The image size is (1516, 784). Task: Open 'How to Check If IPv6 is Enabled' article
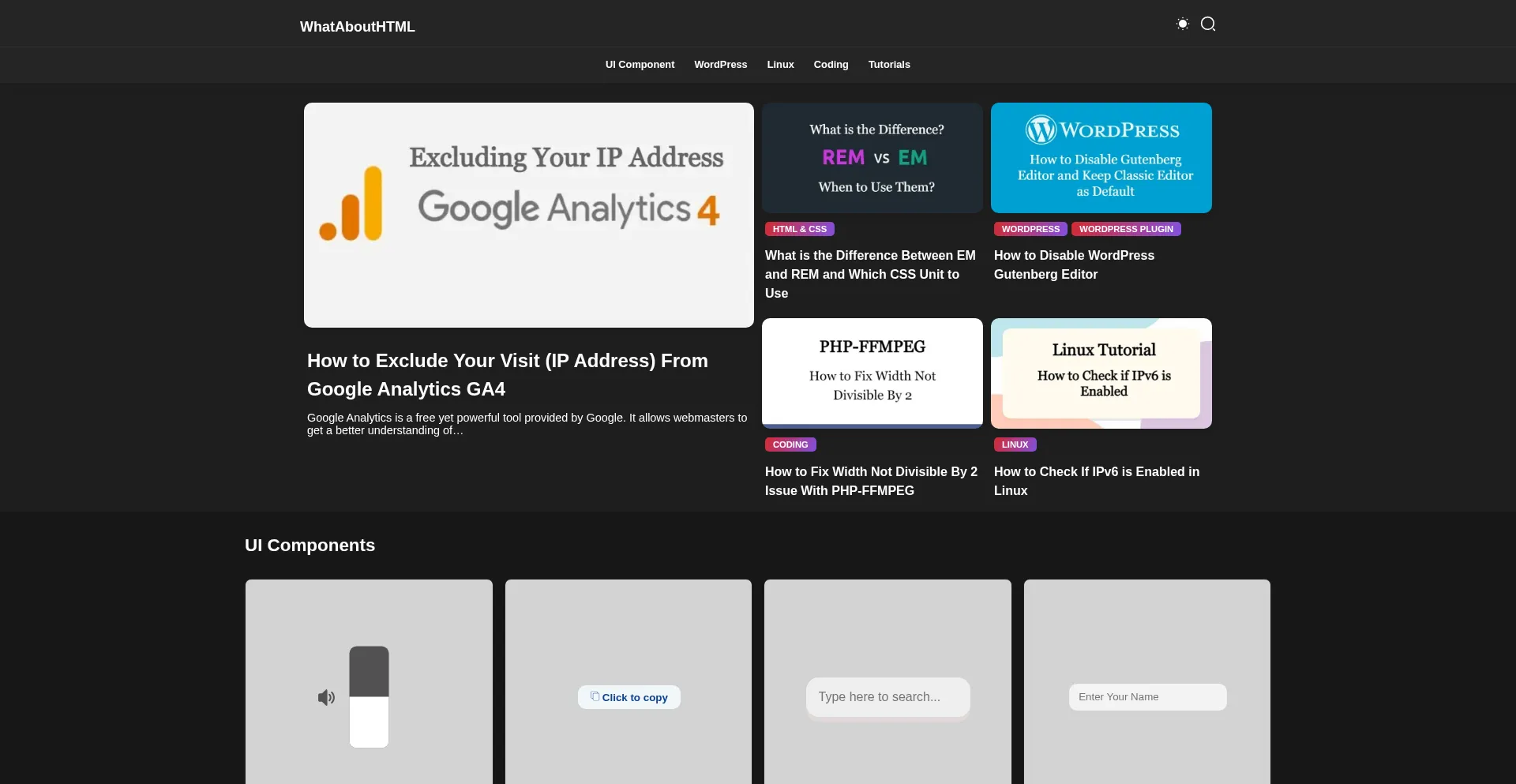pos(1096,481)
